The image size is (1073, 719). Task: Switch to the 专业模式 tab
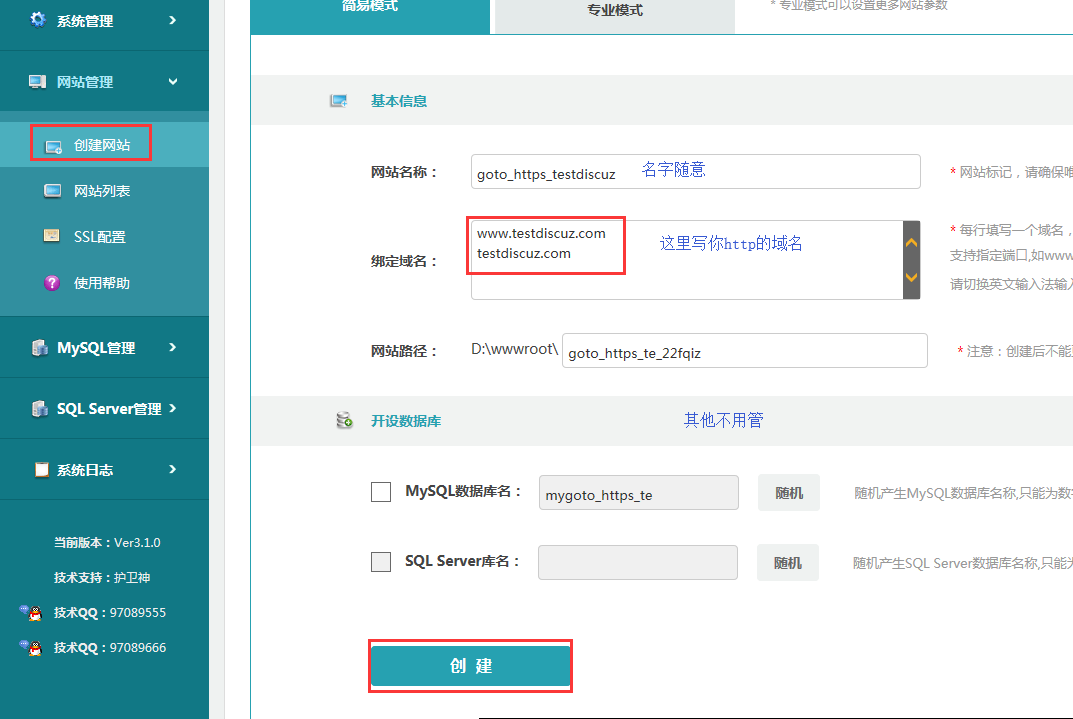[x=615, y=11]
